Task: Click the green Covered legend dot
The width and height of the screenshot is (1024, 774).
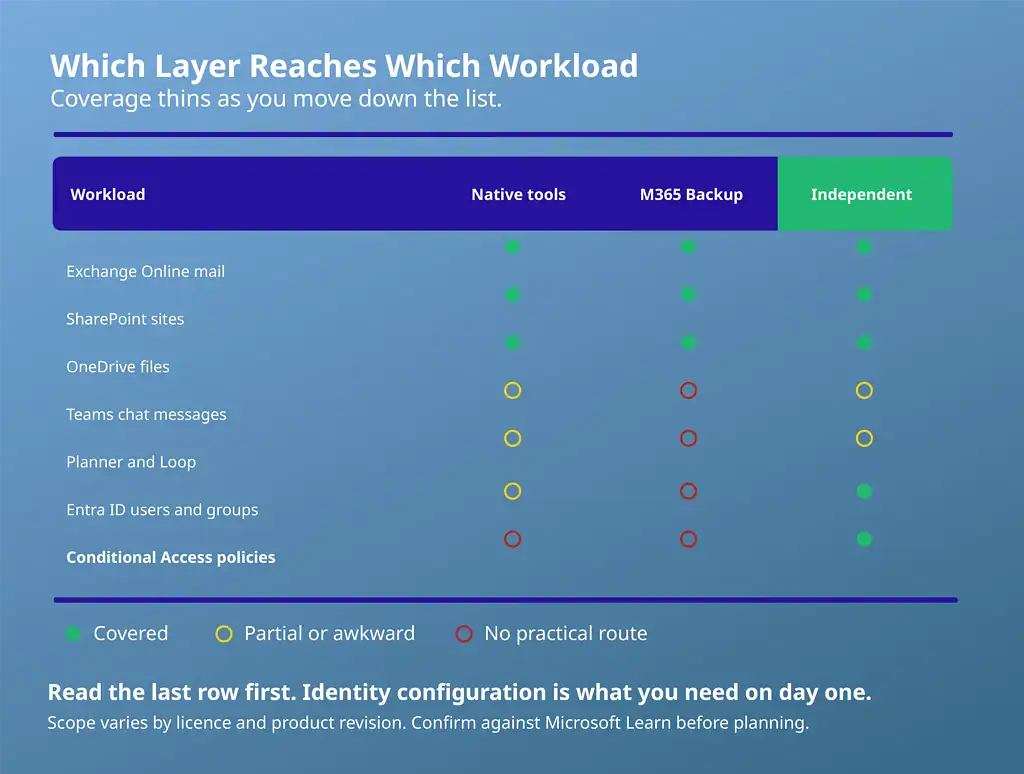Action: click(x=74, y=634)
